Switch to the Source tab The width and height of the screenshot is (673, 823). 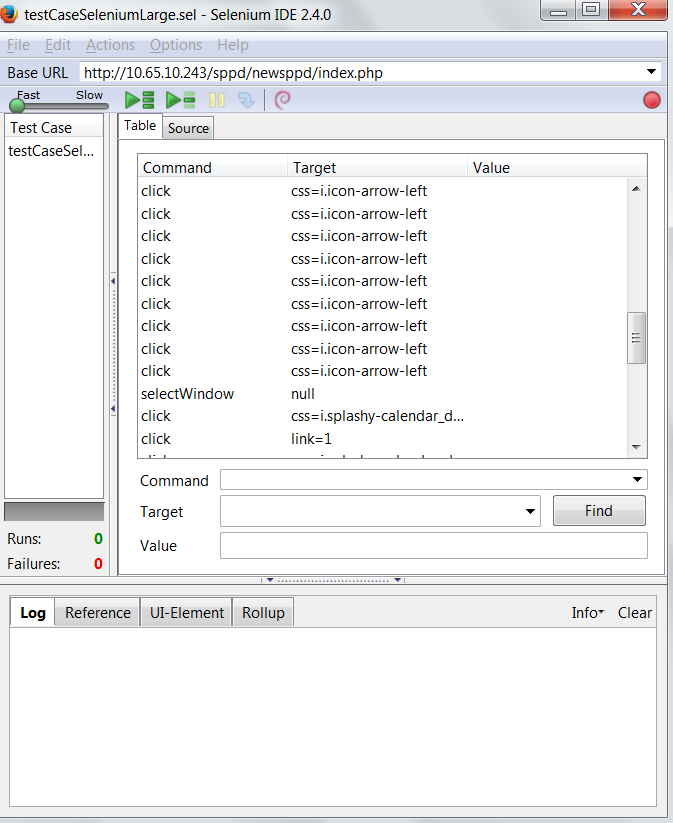click(x=188, y=128)
